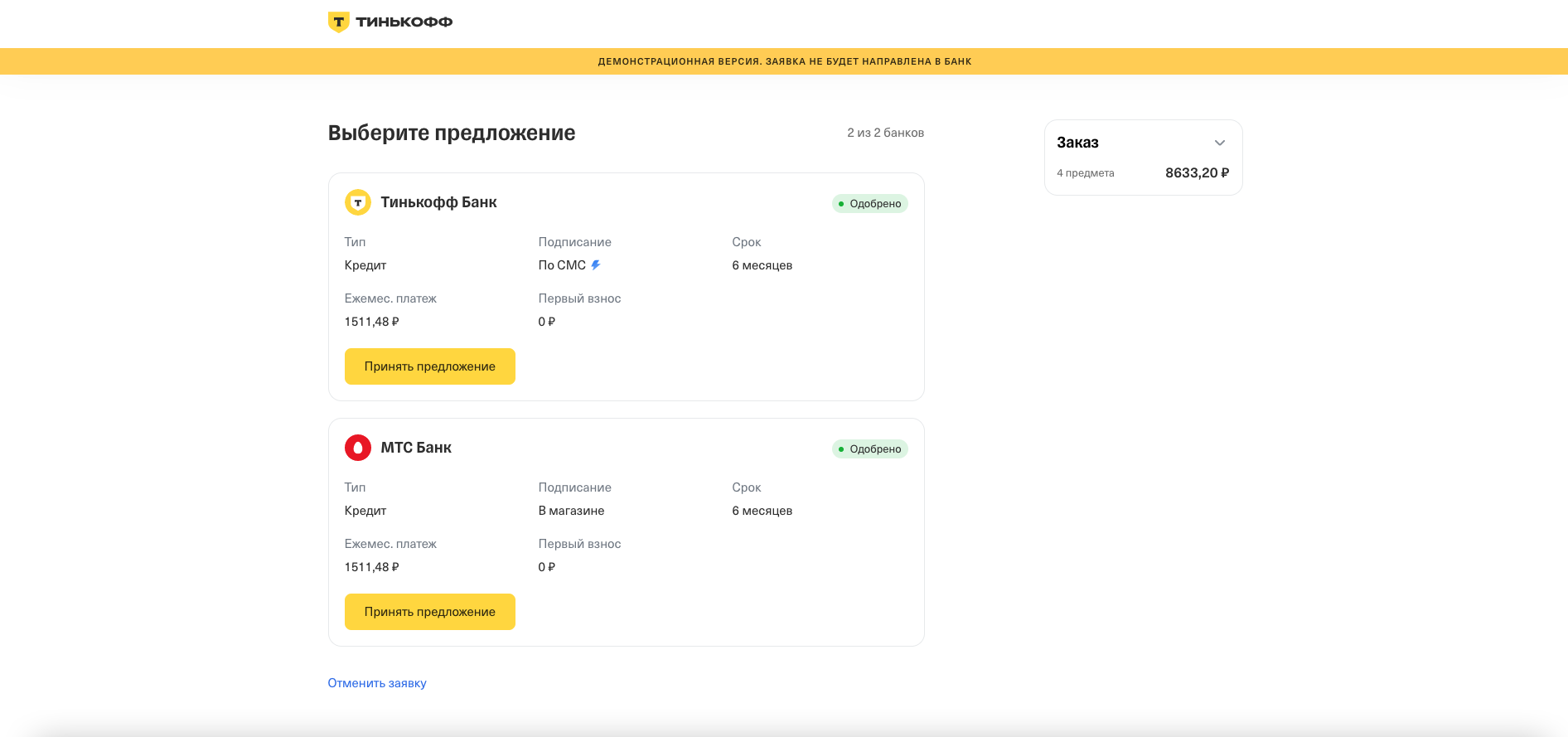The height and width of the screenshot is (737, 1568).
Task: Click the Одобрено badge on Тинькофф Банк card
Action: point(870,204)
